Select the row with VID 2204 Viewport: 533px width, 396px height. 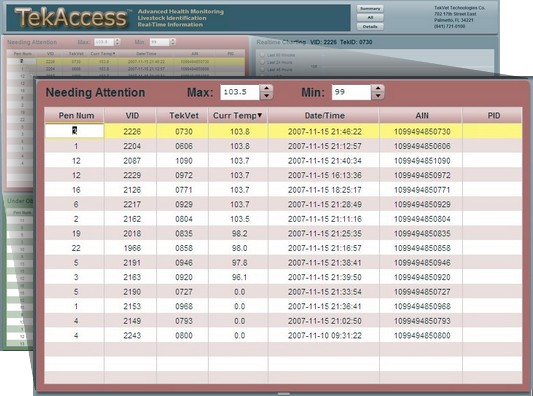(x=283, y=146)
